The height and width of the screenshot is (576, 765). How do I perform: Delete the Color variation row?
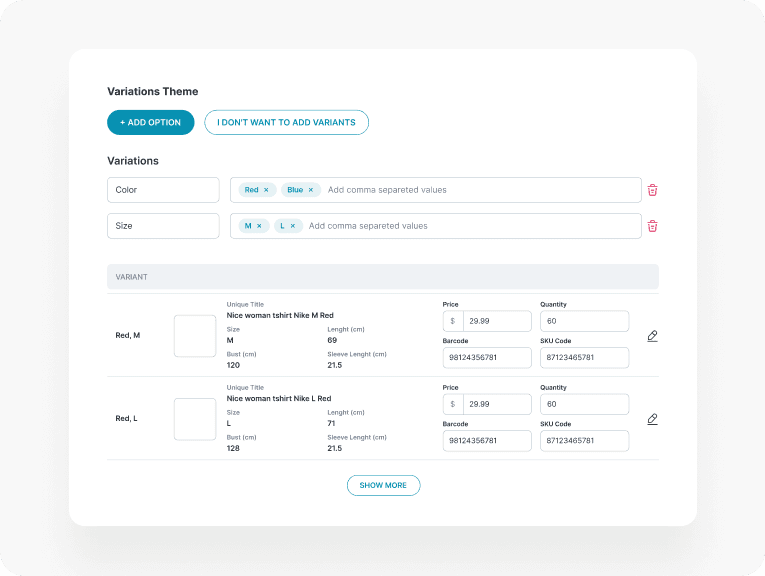pos(652,190)
